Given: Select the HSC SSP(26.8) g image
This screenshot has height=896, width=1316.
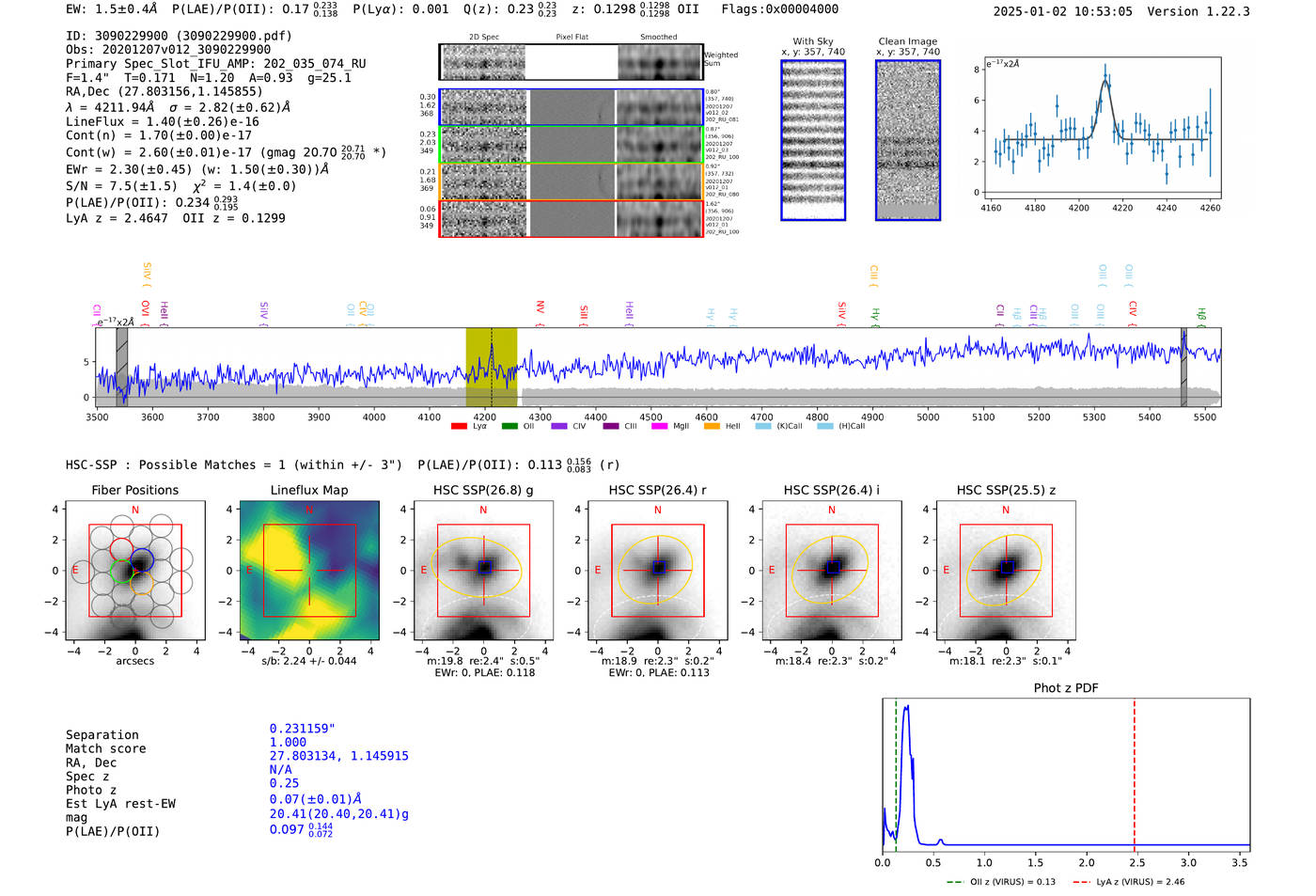Looking at the screenshot, I should 483,571.
